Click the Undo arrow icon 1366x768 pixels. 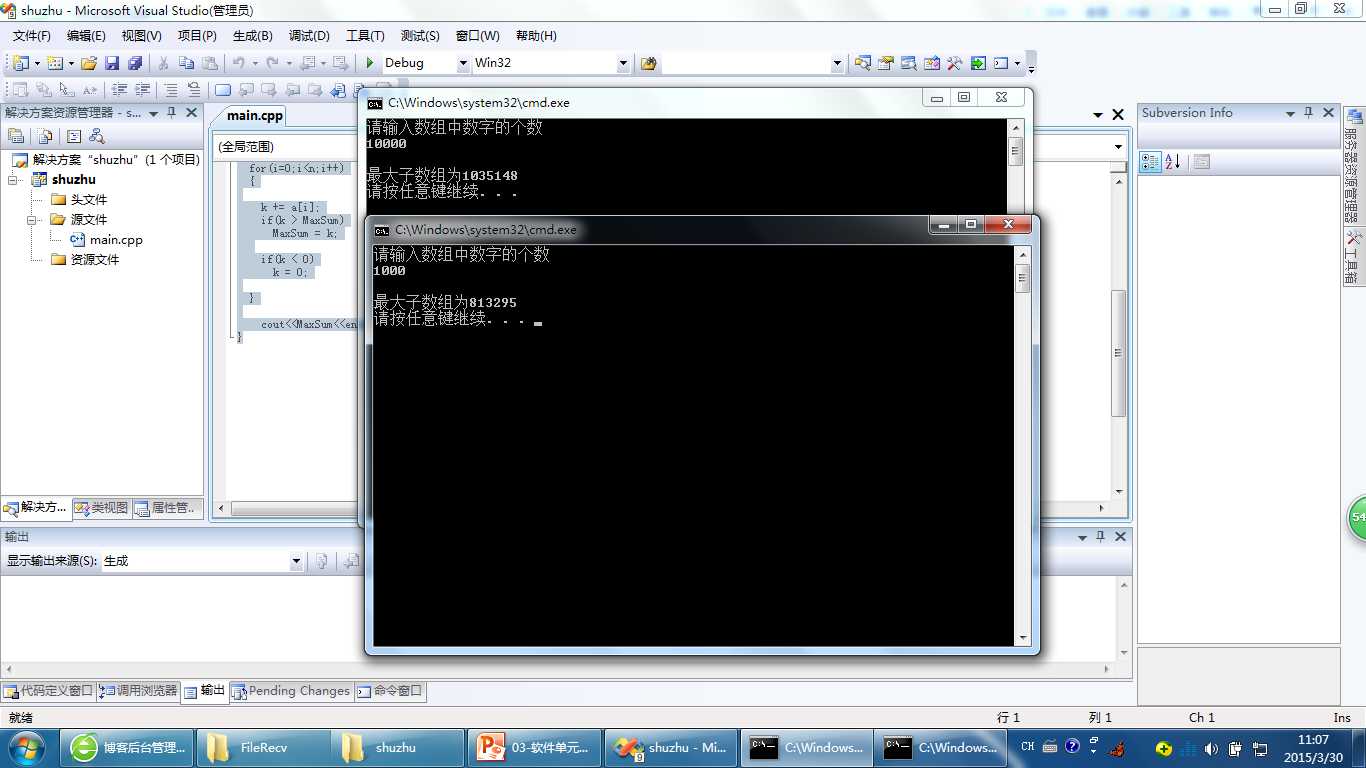click(238, 63)
